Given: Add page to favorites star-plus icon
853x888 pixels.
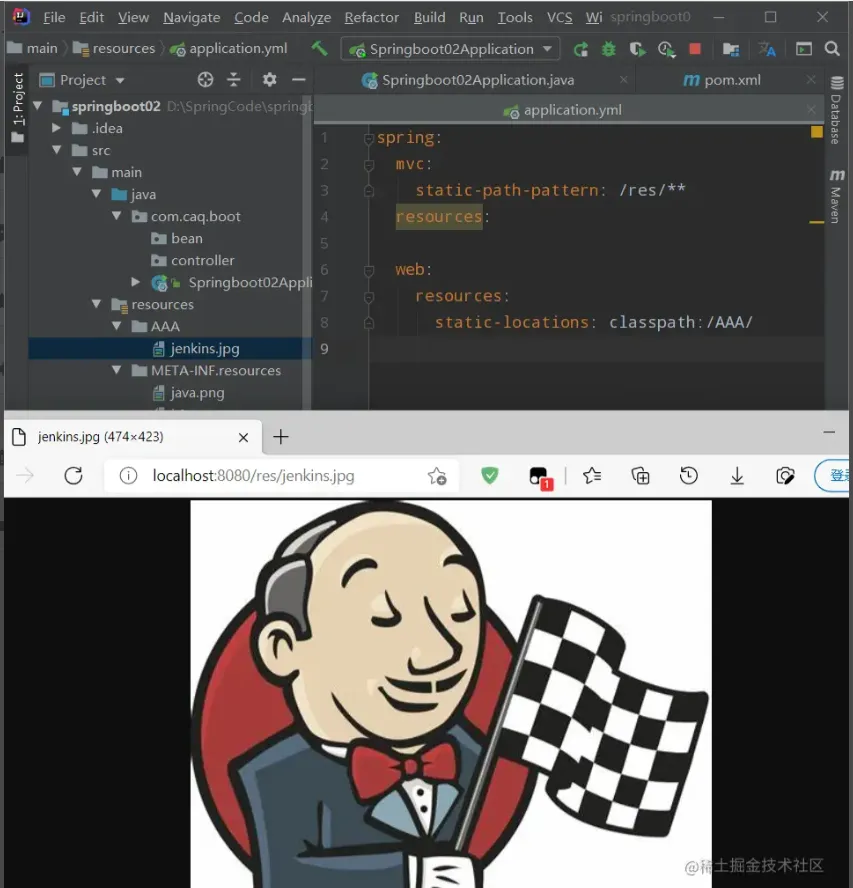Looking at the screenshot, I should point(437,476).
